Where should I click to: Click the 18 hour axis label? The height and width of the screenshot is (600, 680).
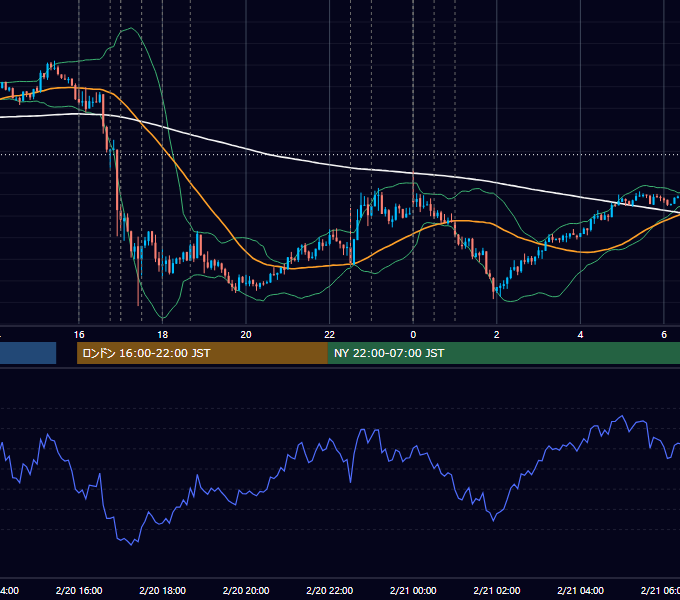163,335
